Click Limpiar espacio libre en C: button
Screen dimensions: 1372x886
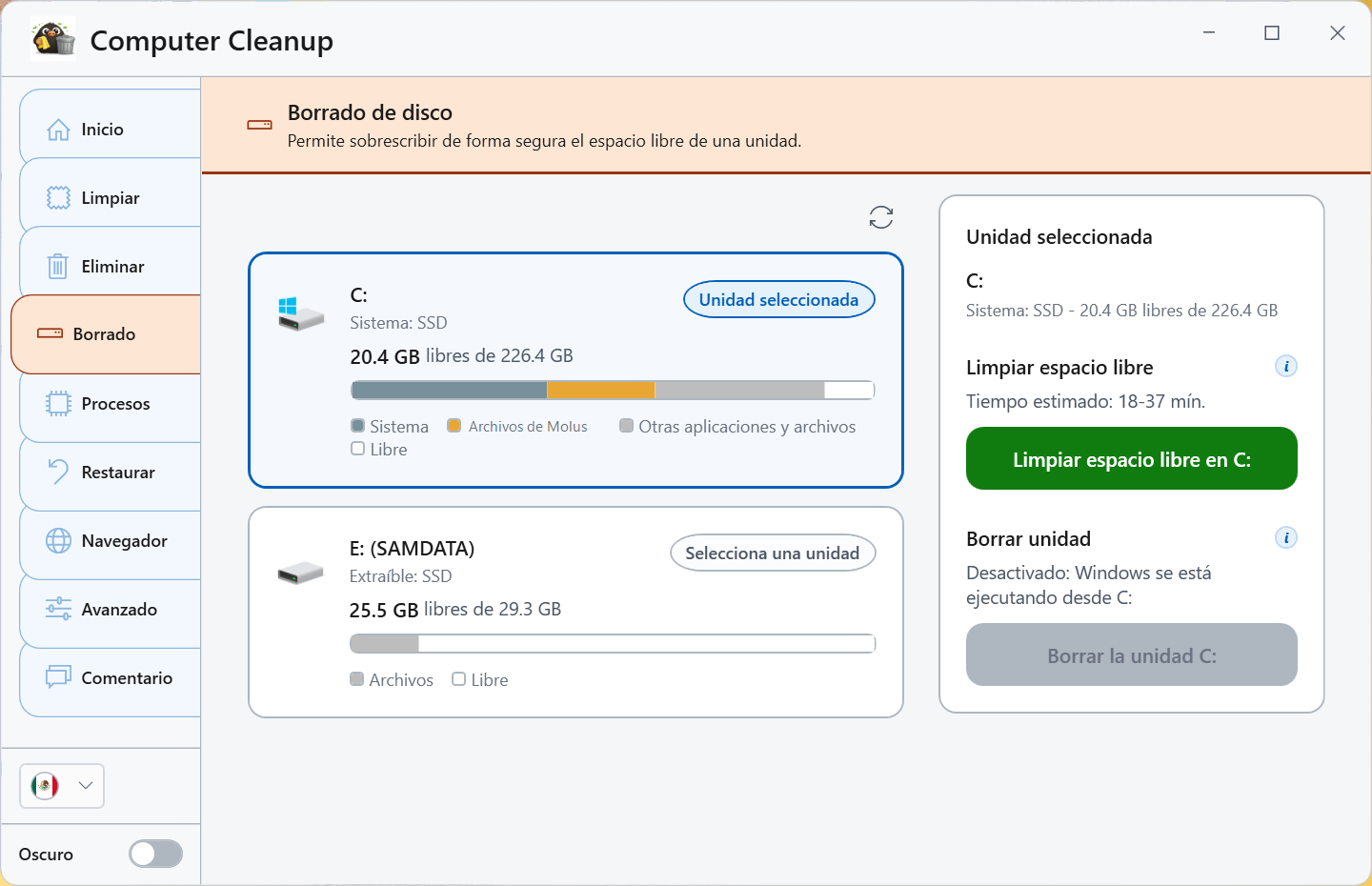point(1132,458)
